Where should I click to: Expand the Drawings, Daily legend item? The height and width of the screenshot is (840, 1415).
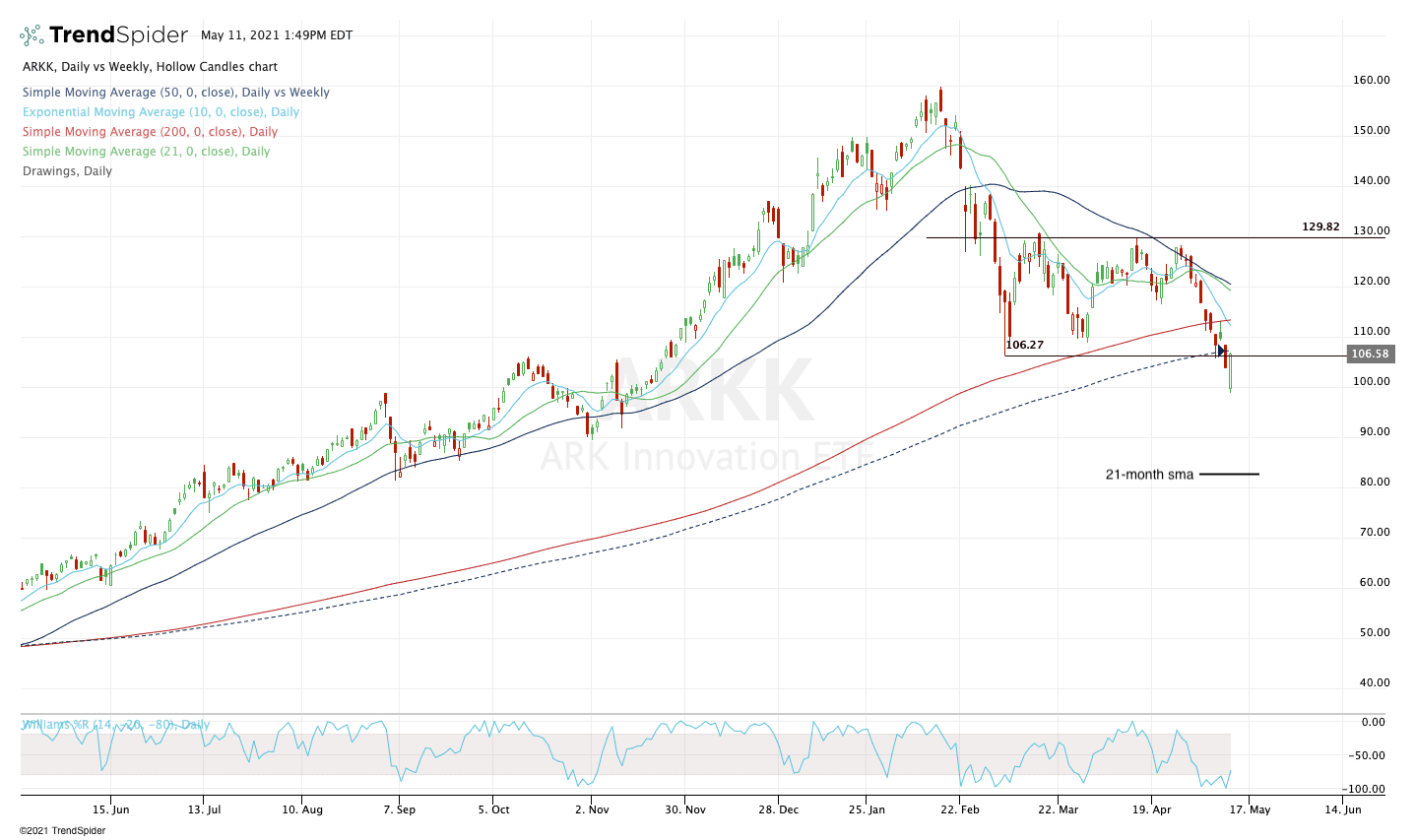(x=67, y=170)
